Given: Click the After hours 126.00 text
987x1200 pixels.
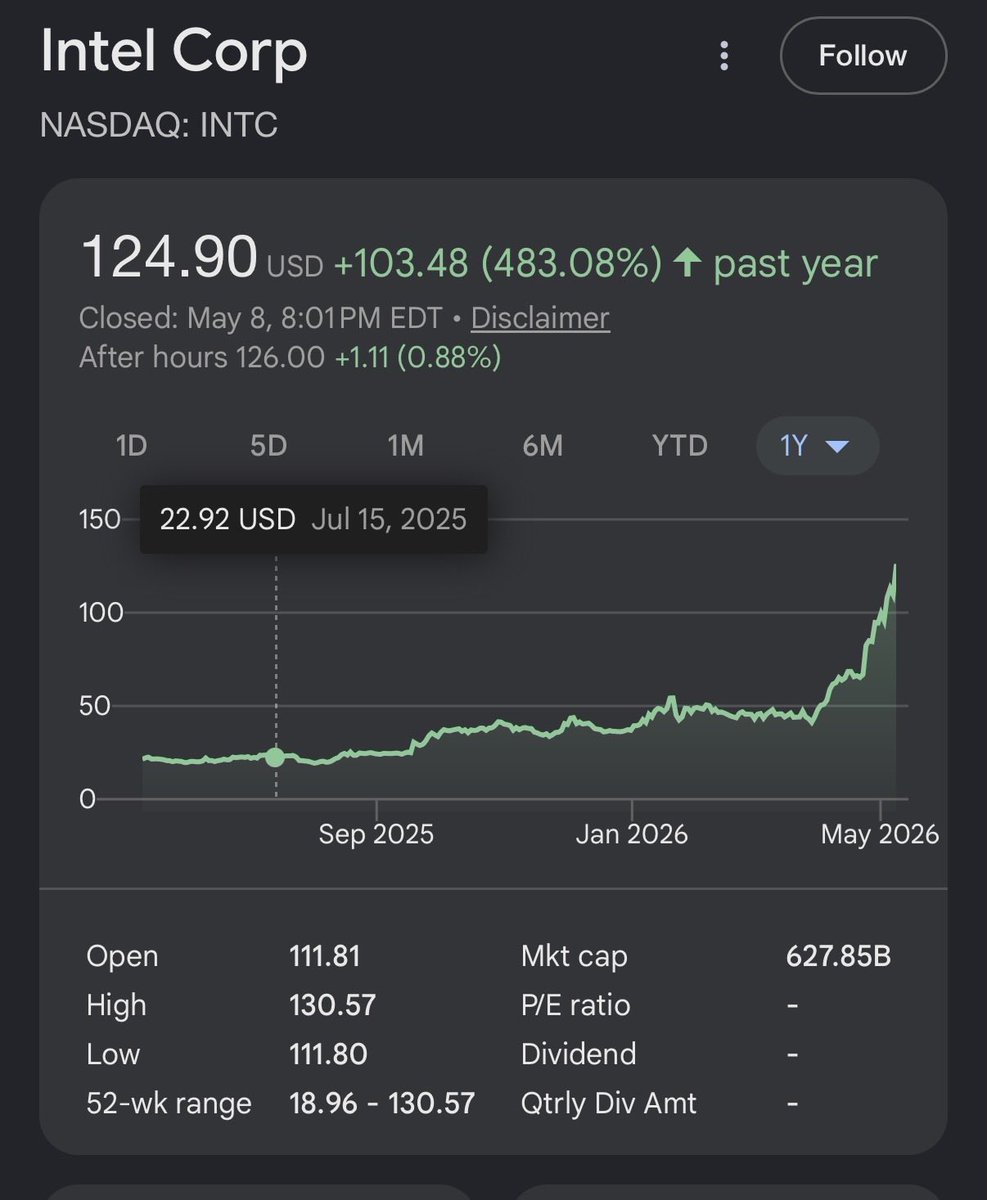Looking at the screenshot, I should click(202, 357).
